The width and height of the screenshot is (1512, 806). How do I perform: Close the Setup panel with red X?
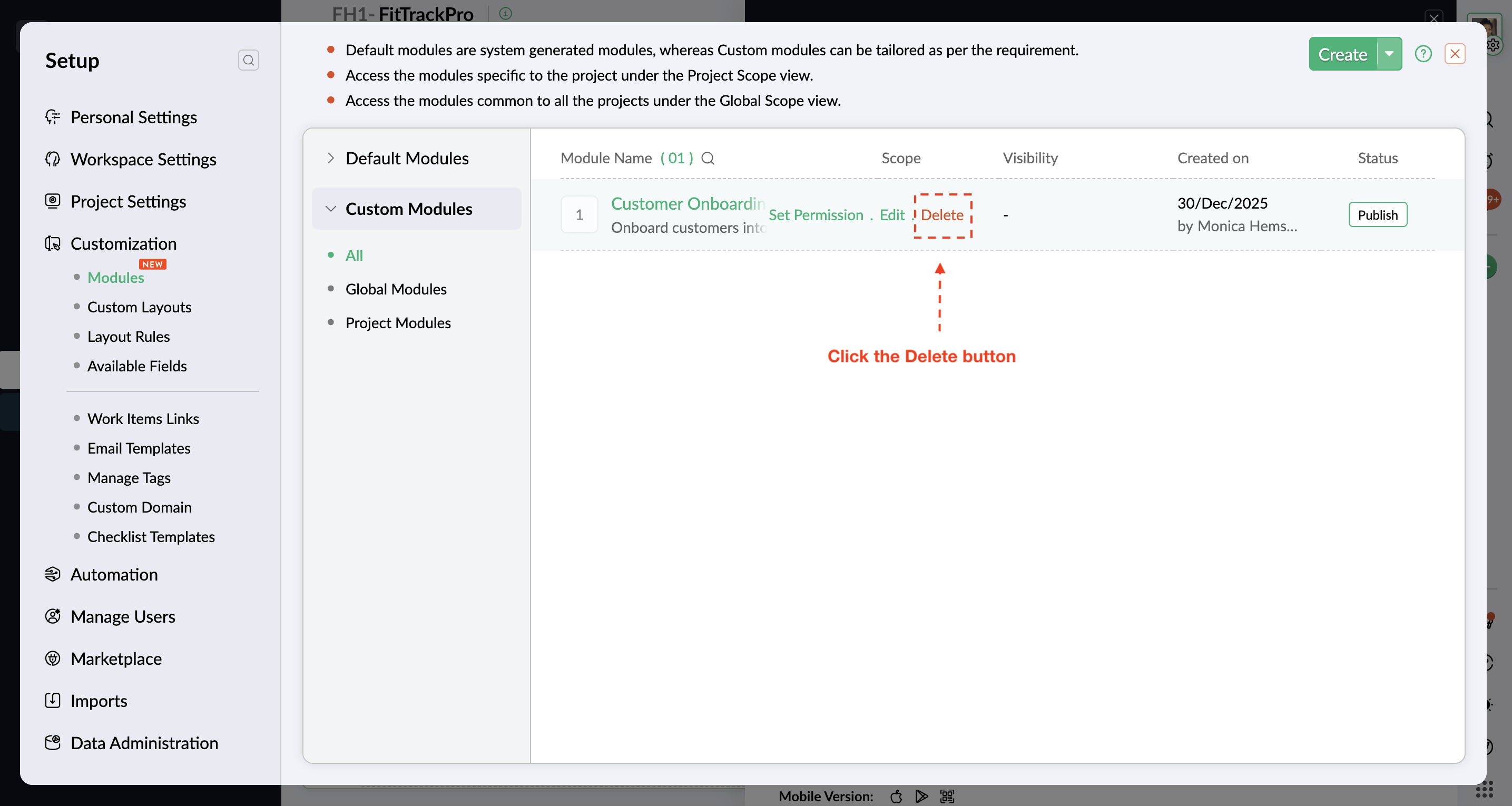point(1455,54)
